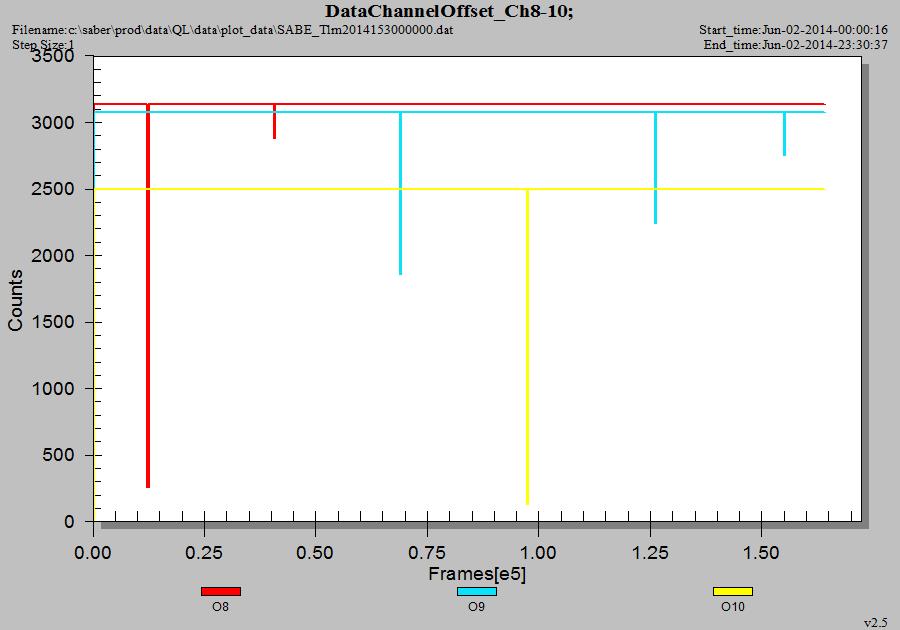This screenshot has height=630, width=900.
Task: Click the End_time label
Action: pyautogui.click(x=796, y=45)
